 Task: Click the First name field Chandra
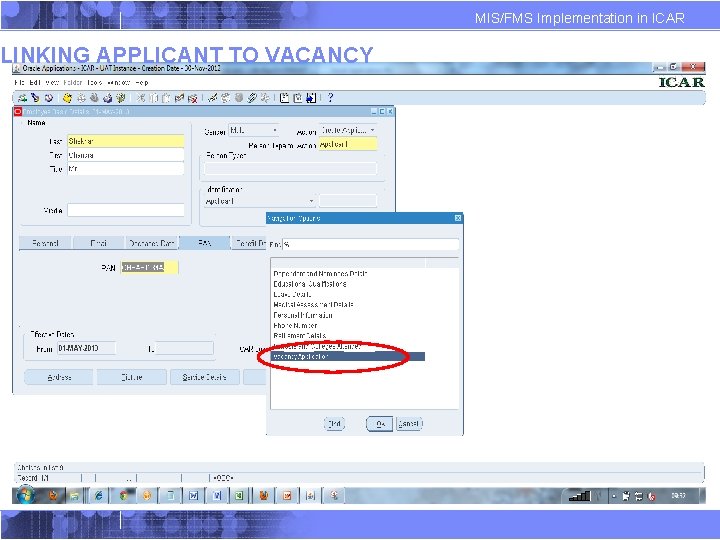126,155
